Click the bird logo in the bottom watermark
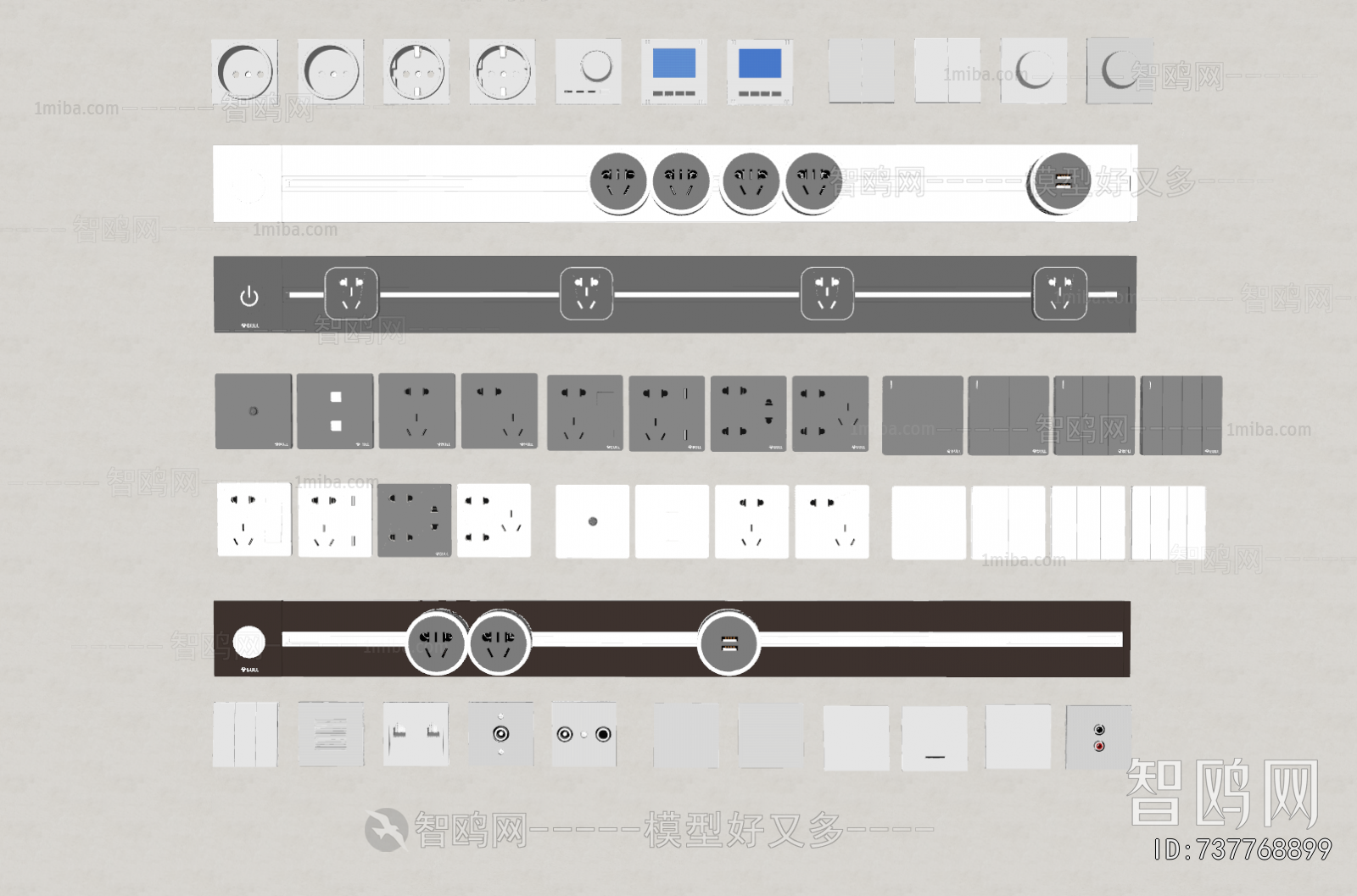1357x896 pixels. 386,829
